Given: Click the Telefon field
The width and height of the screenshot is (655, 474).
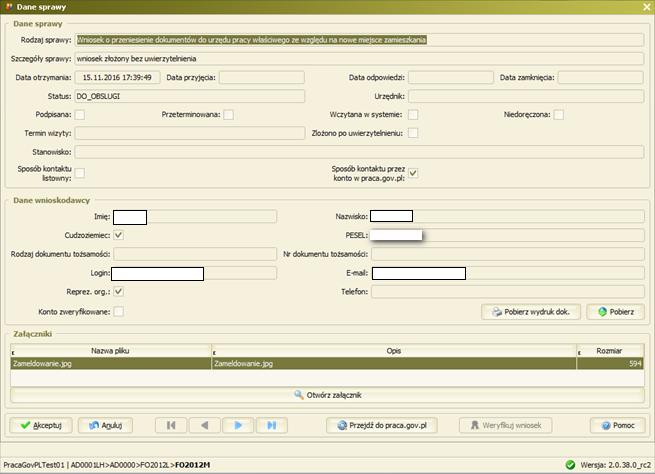Looking at the screenshot, I should (x=508, y=291).
